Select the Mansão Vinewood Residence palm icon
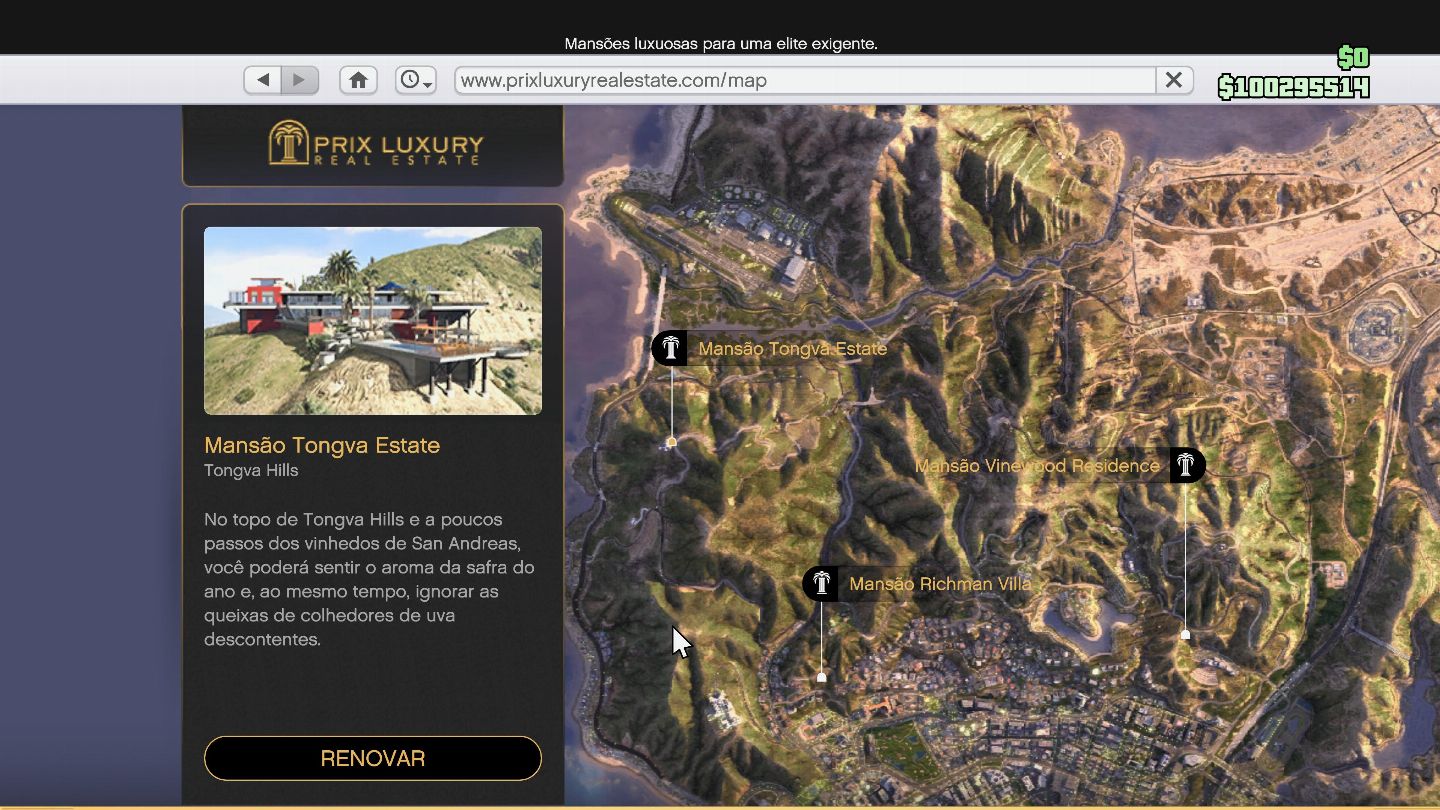Screen dimensions: 1440x810 pos(1187,465)
